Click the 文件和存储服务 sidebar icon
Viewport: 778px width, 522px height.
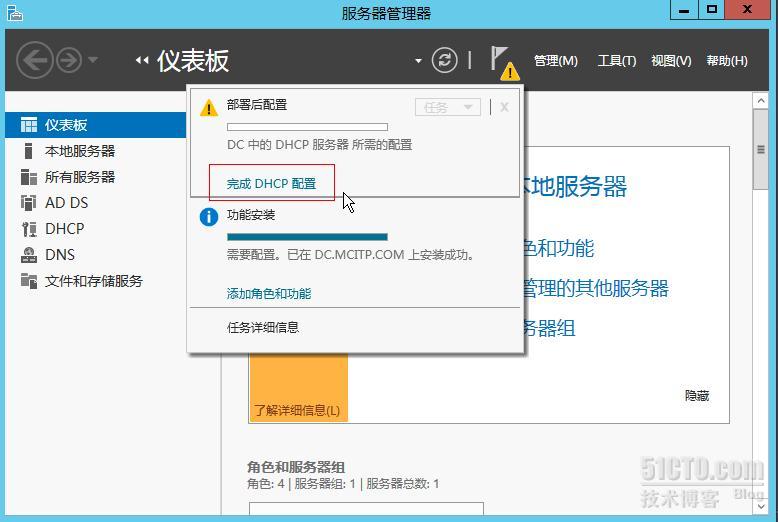pos(29,281)
